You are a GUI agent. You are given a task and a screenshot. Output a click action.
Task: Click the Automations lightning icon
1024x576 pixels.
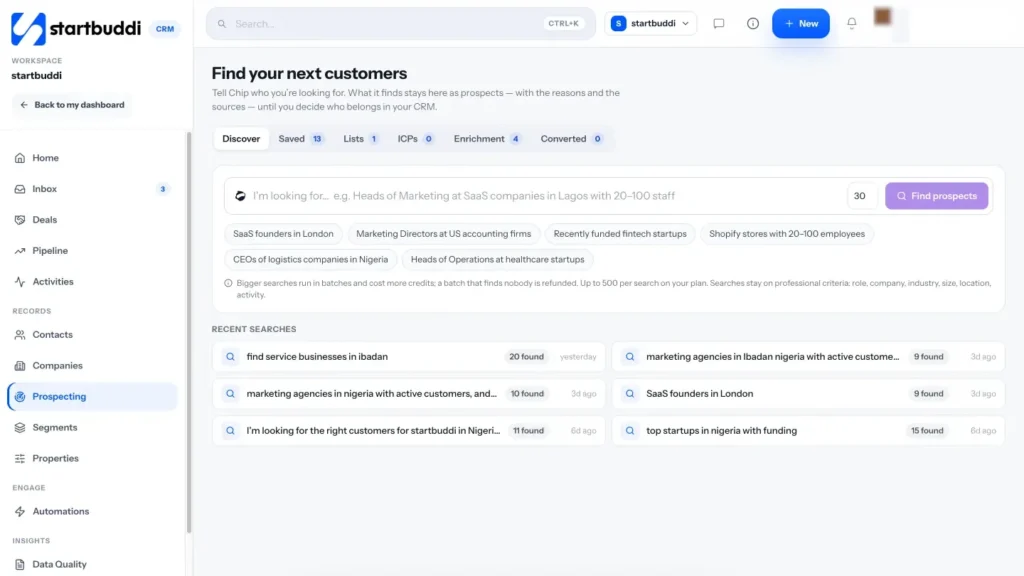pyautogui.click(x=20, y=511)
